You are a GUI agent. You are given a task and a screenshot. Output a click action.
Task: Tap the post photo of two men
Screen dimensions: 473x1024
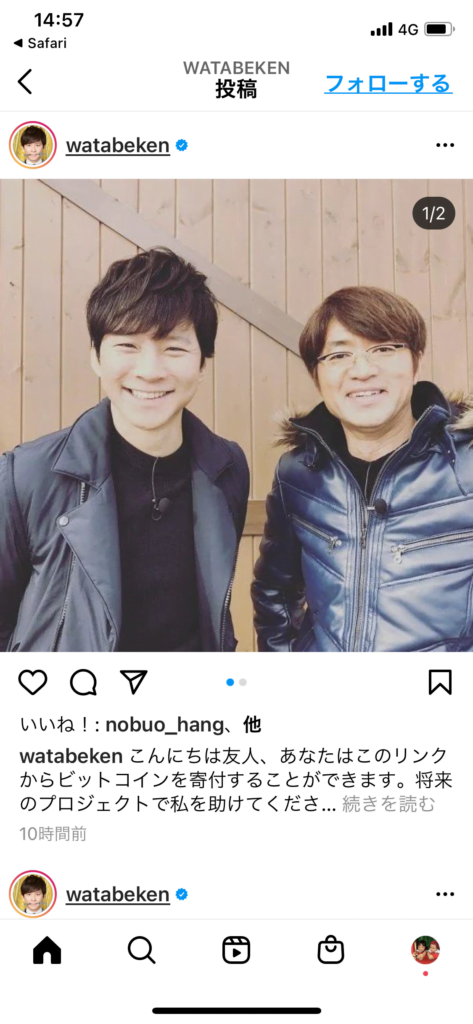tap(236, 415)
